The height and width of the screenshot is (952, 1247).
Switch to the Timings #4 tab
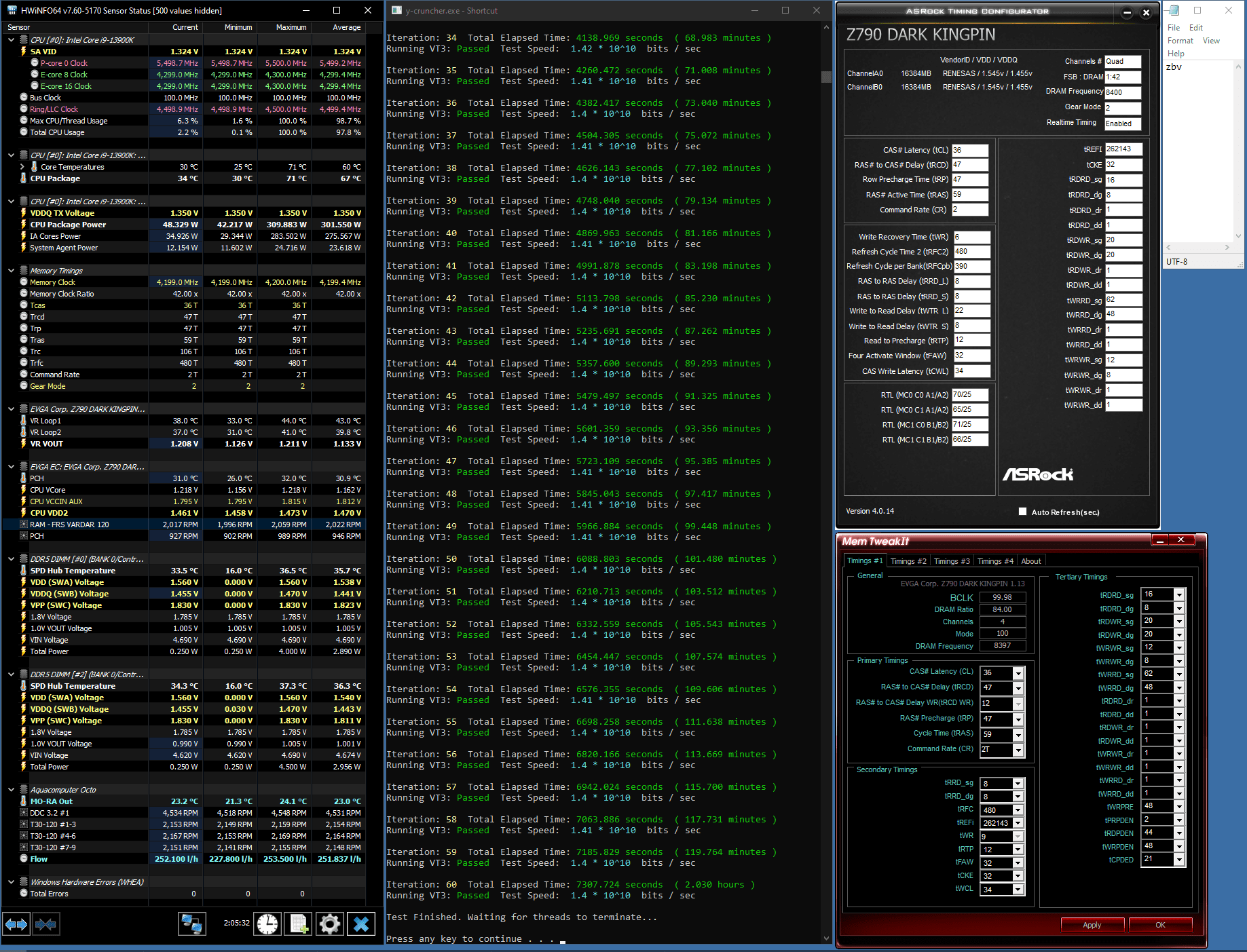pyautogui.click(x=995, y=561)
